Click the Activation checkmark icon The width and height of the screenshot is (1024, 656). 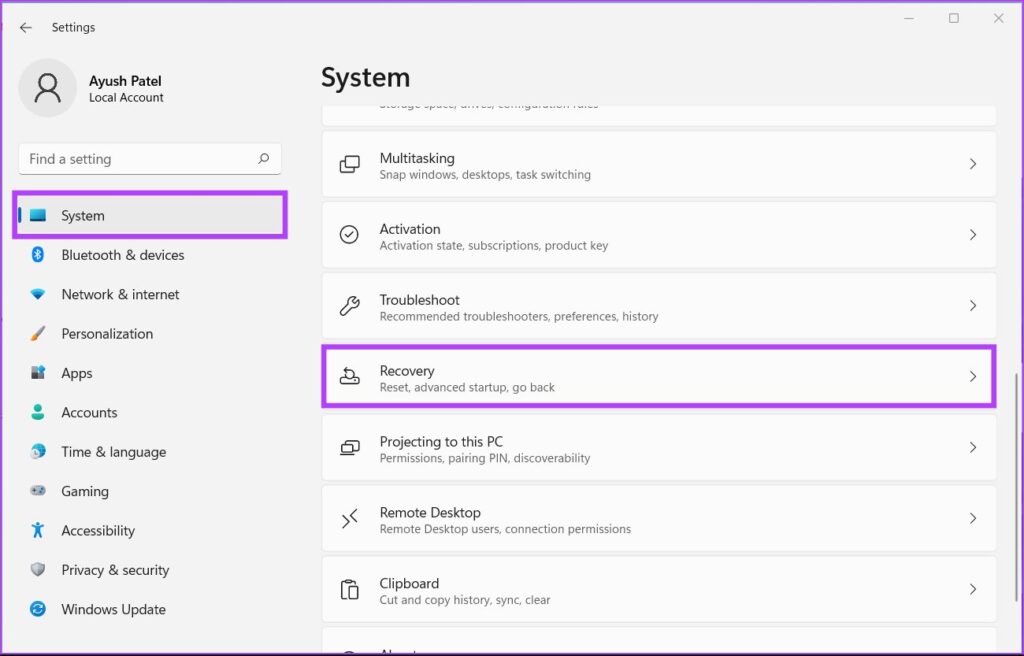coord(349,235)
